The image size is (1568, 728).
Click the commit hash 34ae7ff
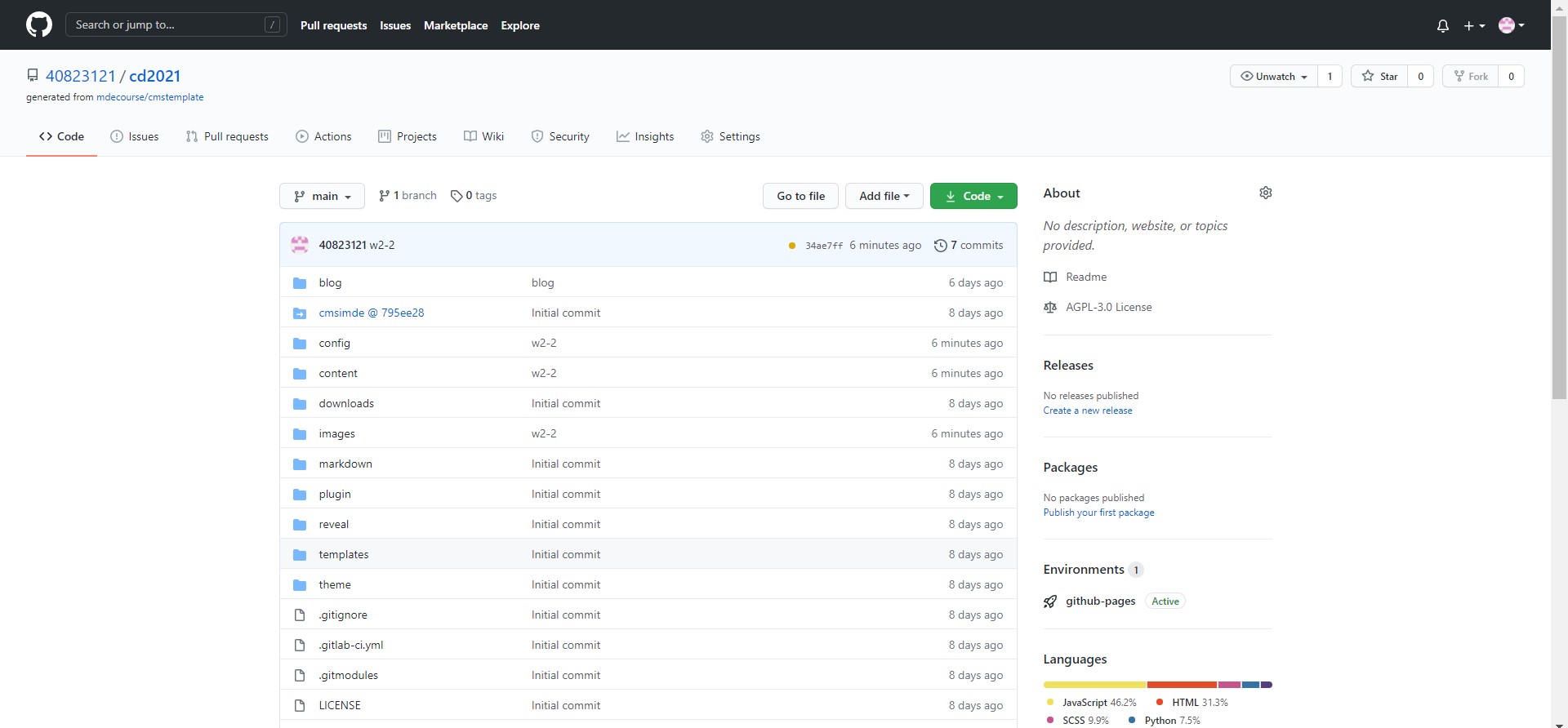pos(824,246)
